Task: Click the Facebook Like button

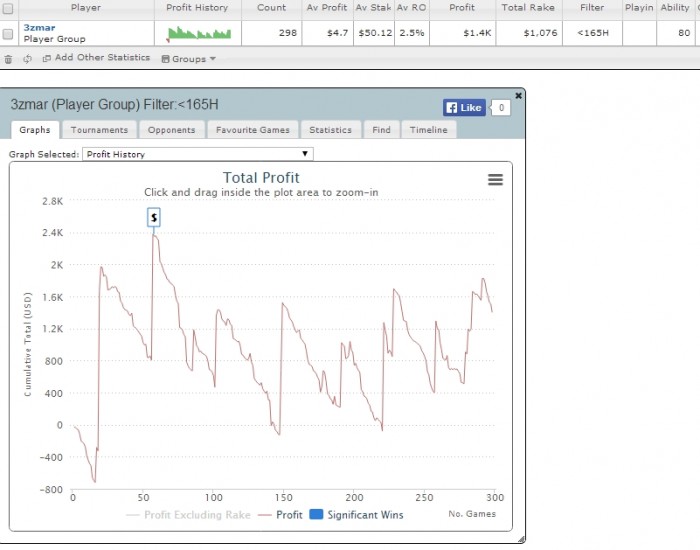Action: pos(464,108)
